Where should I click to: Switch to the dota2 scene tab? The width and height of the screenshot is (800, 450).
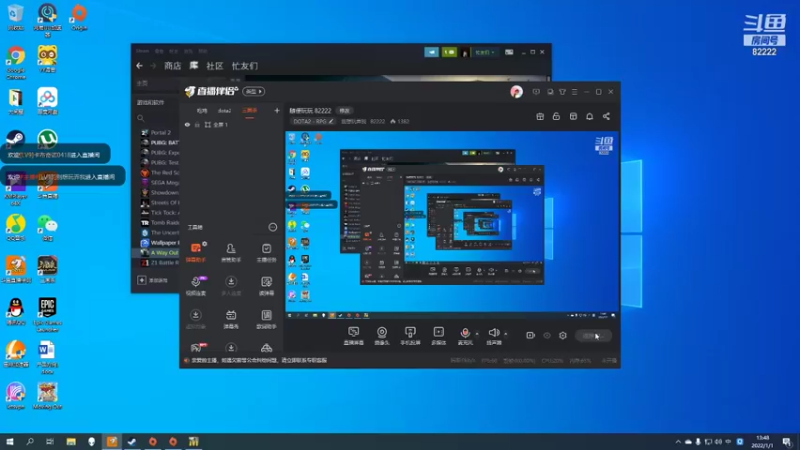[x=224, y=111]
